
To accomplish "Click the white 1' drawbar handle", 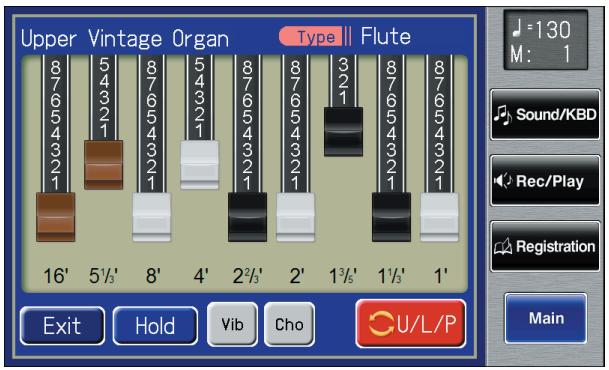I will (x=439, y=217).
